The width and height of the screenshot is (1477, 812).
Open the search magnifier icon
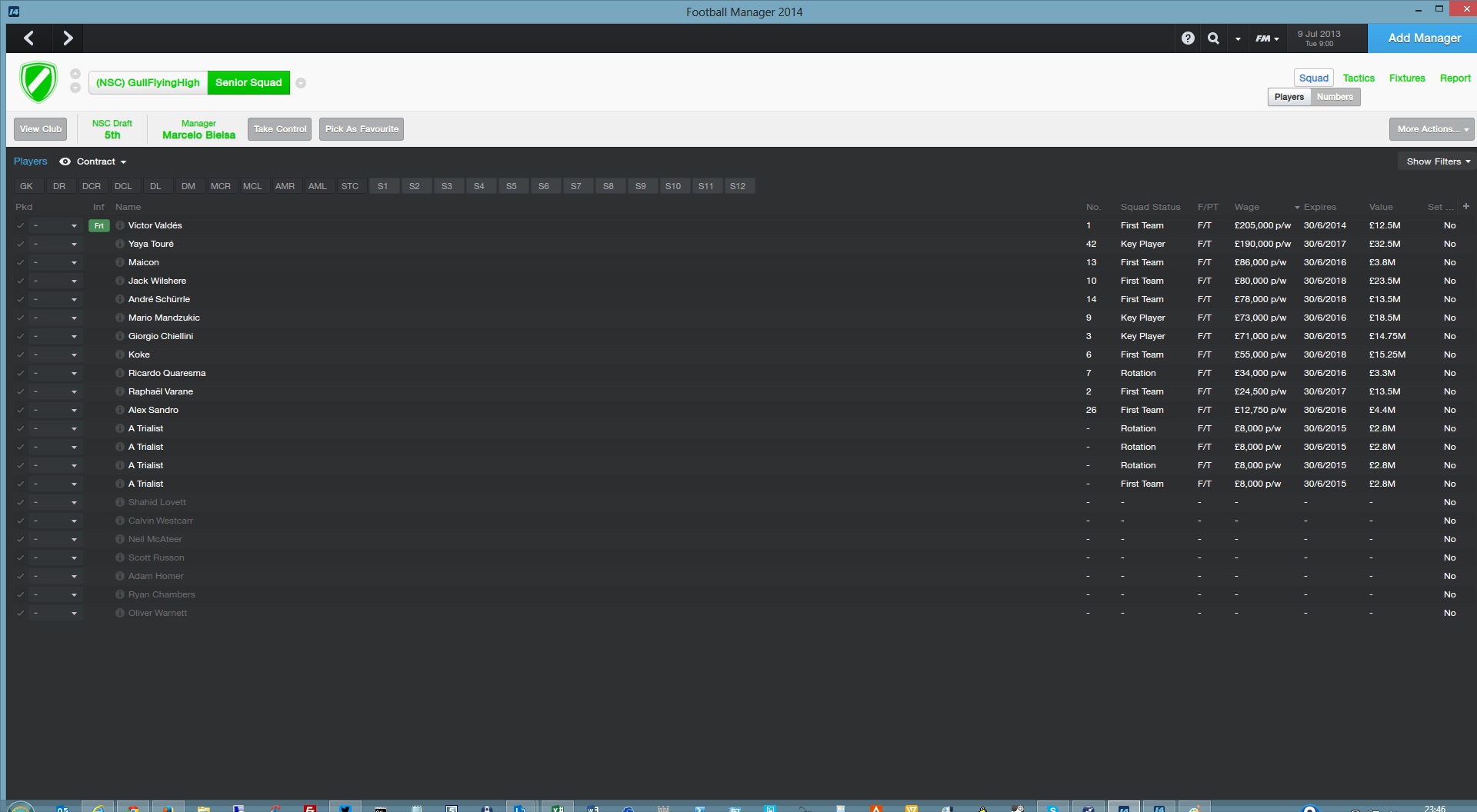pyautogui.click(x=1213, y=38)
